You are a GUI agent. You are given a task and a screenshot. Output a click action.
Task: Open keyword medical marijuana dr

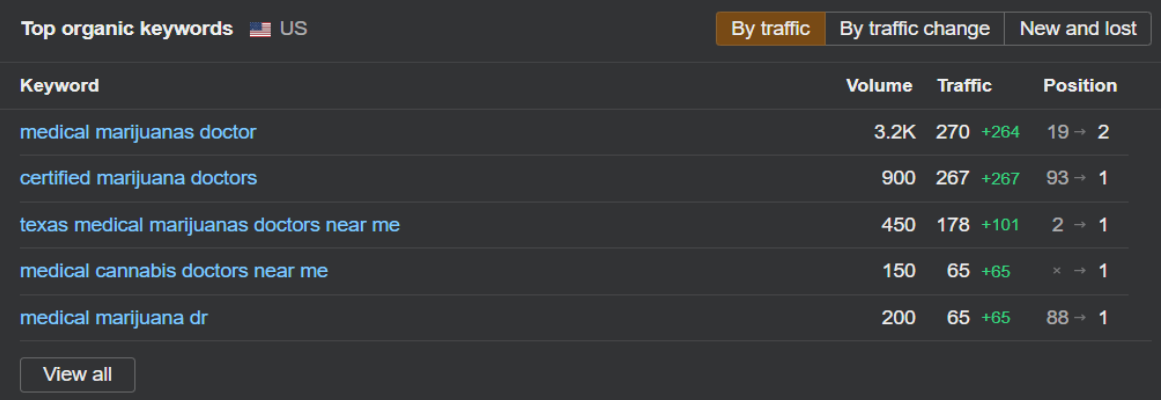113,317
